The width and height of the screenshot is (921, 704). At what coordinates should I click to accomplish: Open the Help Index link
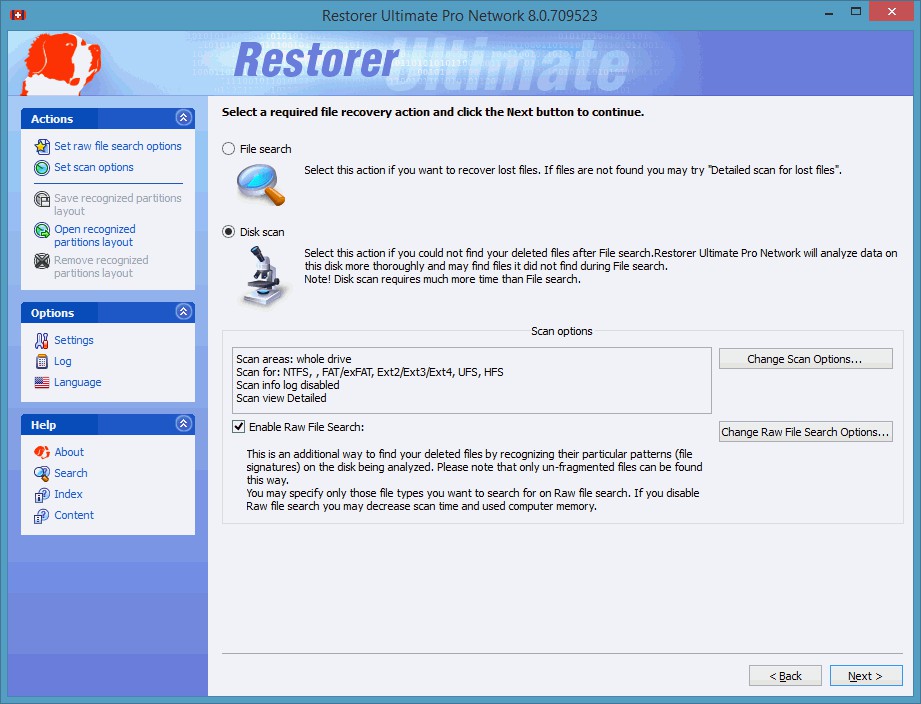pyautogui.click(x=68, y=494)
